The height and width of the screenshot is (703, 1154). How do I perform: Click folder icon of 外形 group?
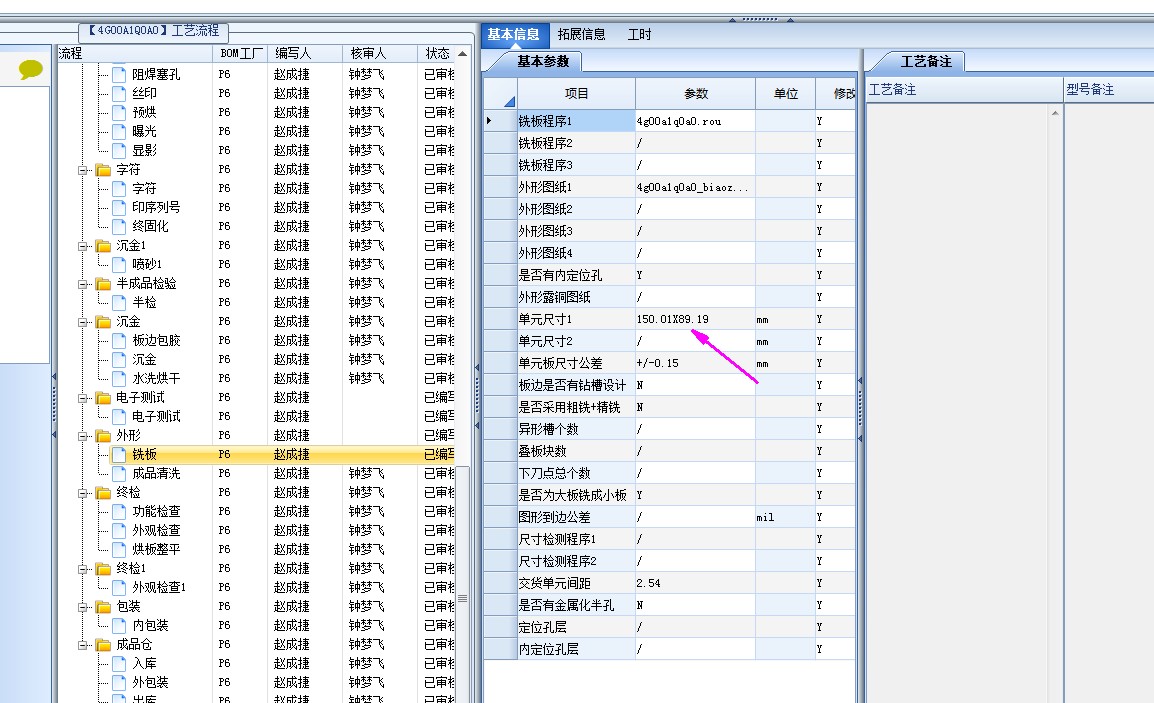coord(103,436)
